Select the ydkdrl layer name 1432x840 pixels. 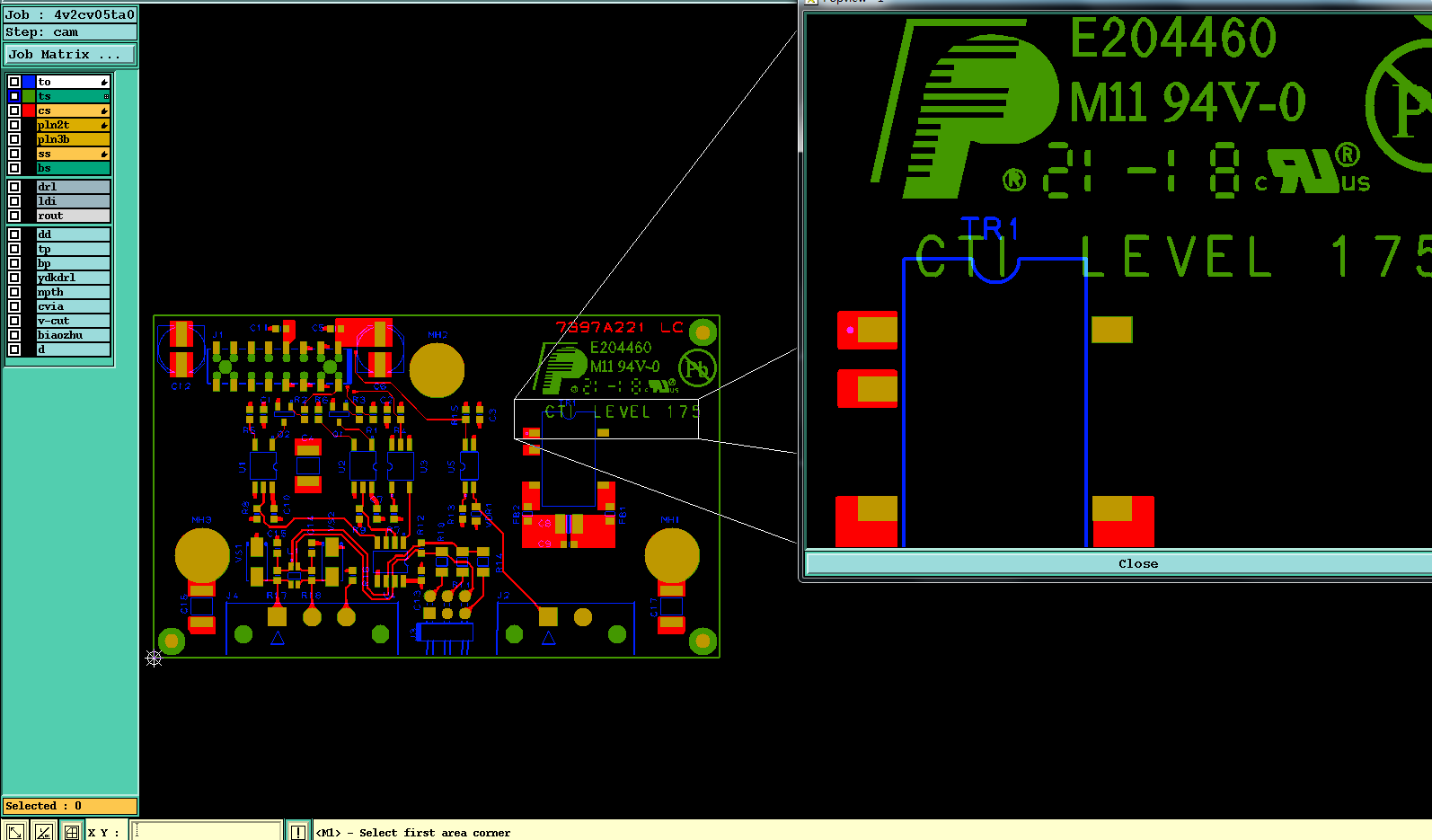pyautogui.click(x=73, y=278)
